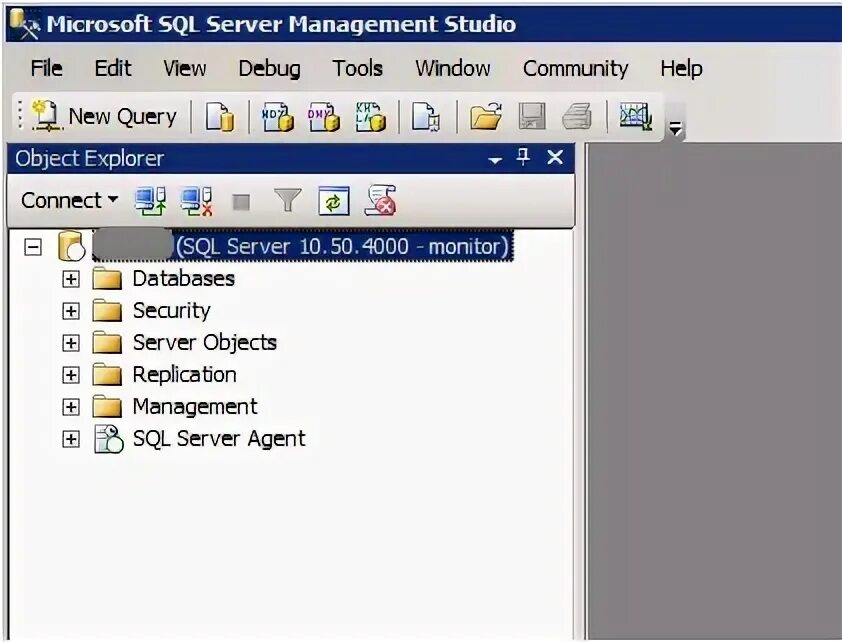Viewport: 842px width, 642px height.
Task: Expand the Replication folder
Action: (70, 375)
